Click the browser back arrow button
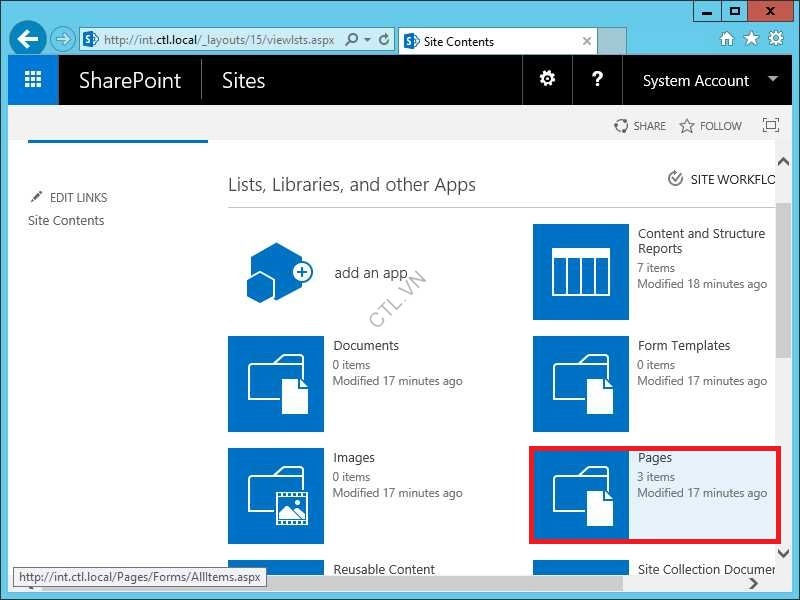800x600 pixels. pyautogui.click(x=28, y=40)
